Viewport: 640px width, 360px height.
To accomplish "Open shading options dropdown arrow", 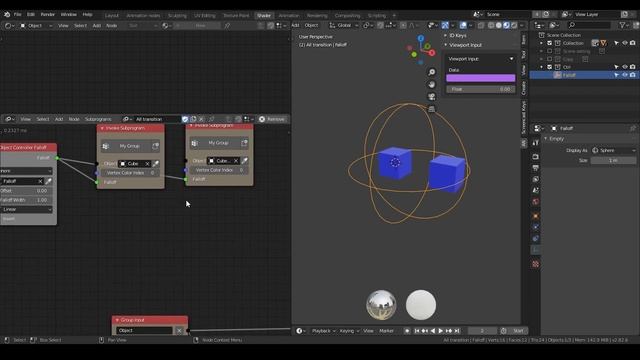I will click(522, 25).
